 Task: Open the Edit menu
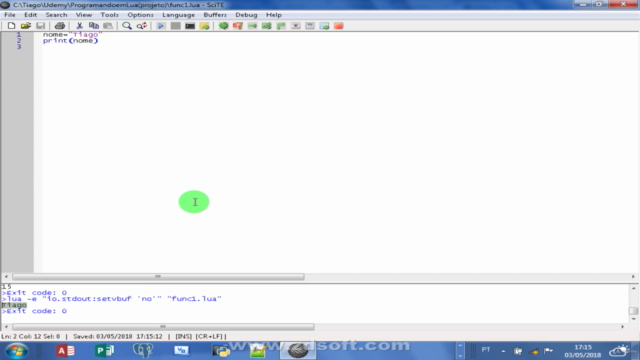(31, 15)
